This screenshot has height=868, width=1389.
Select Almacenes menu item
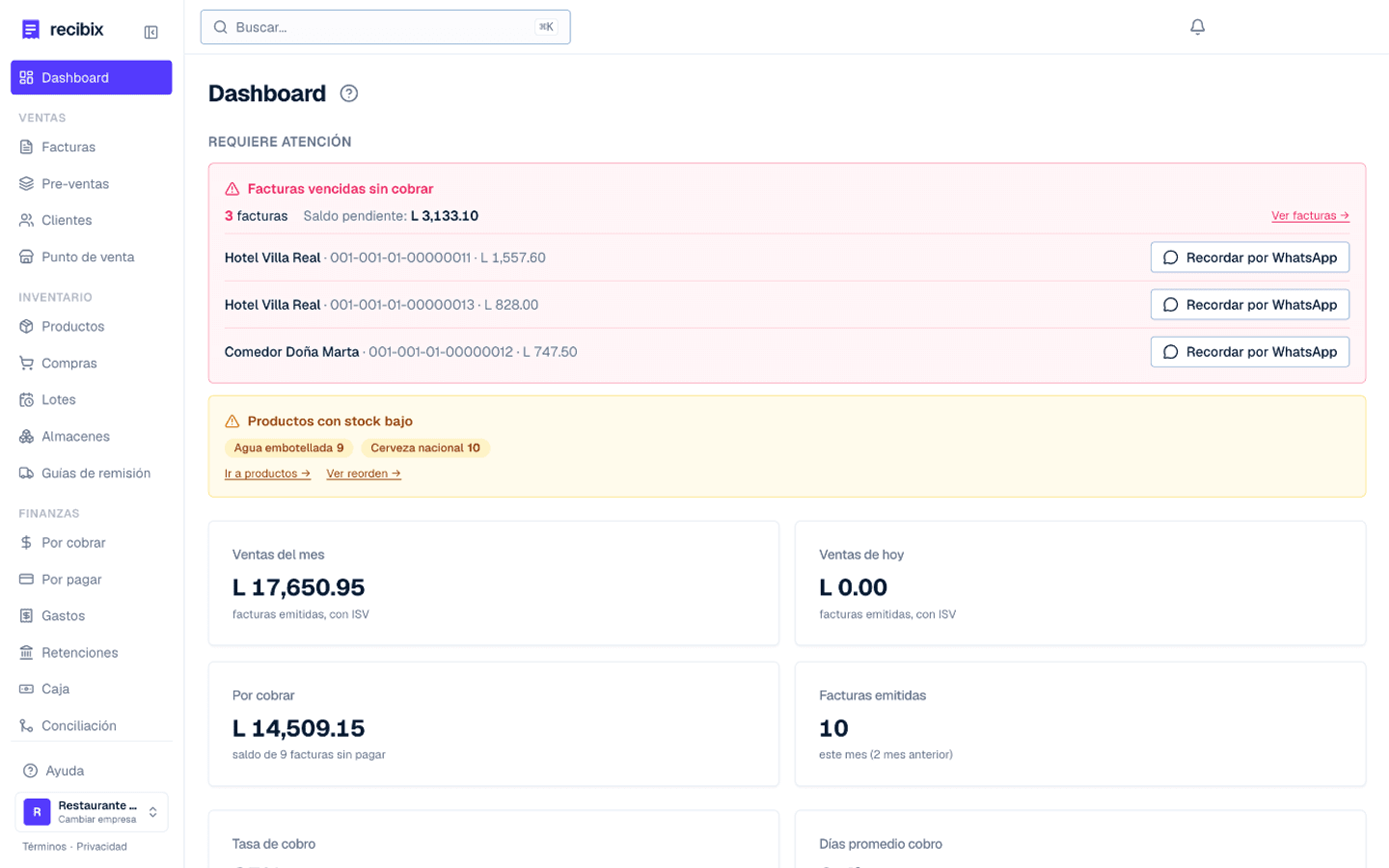pyautogui.click(x=92, y=436)
